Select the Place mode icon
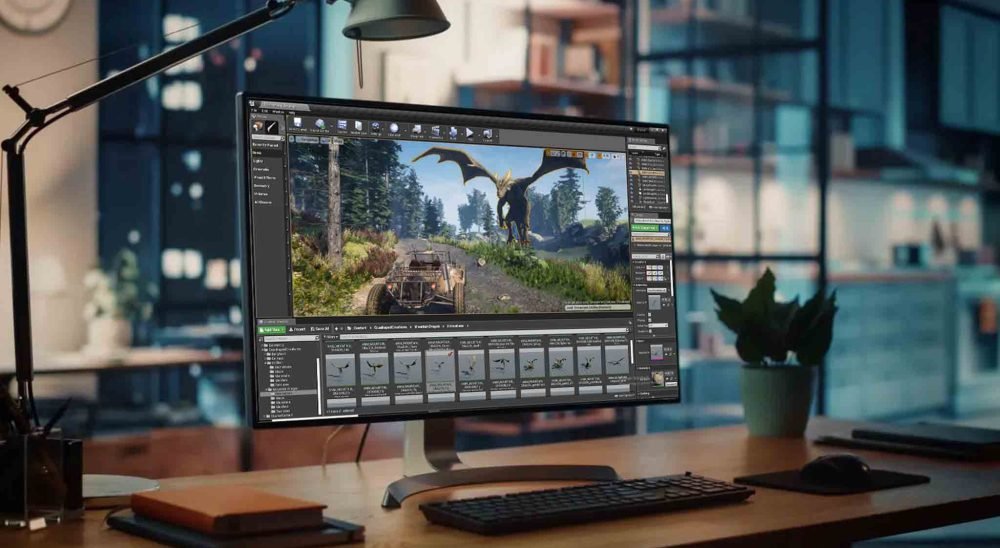The width and height of the screenshot is (1000, 548). click(259, 126)
